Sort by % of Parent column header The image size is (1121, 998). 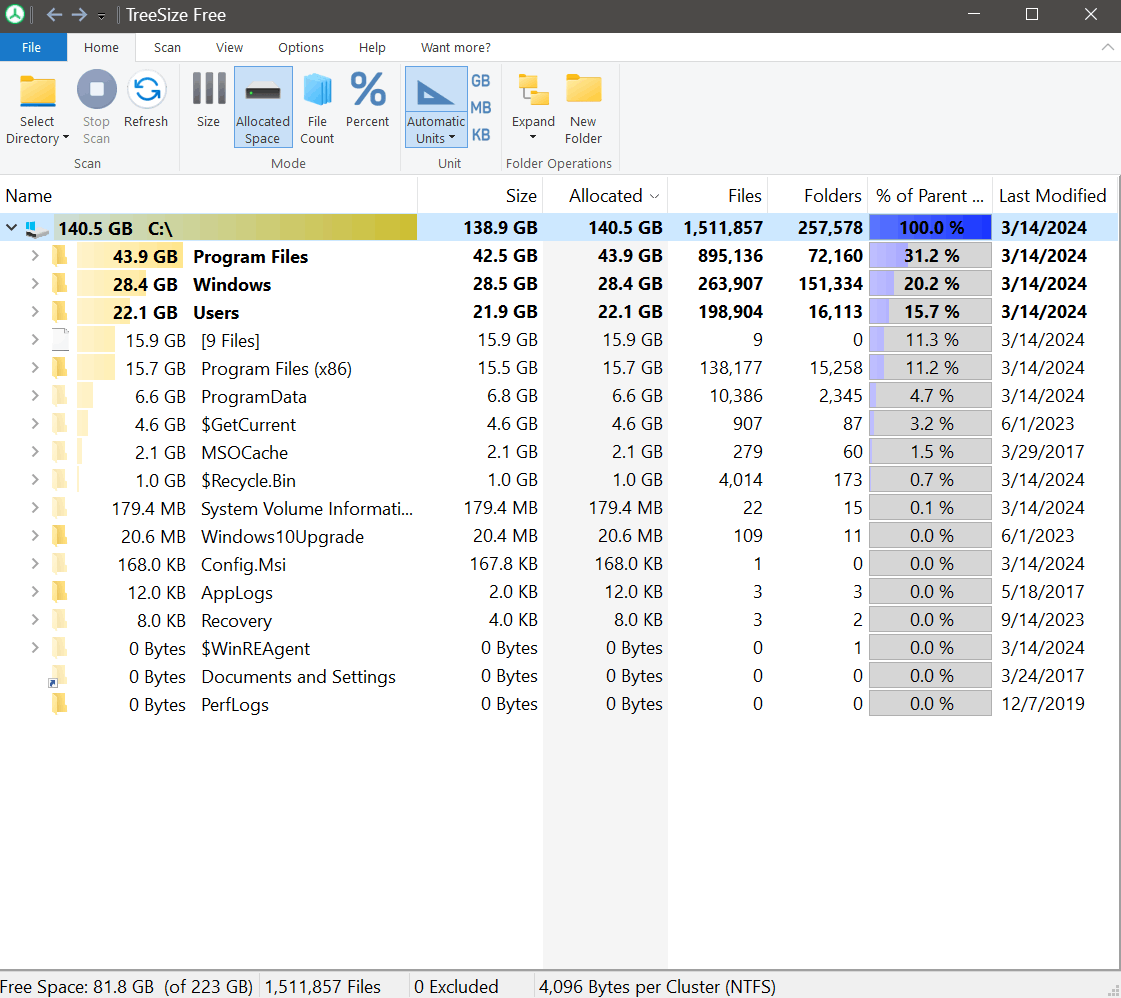930,196
